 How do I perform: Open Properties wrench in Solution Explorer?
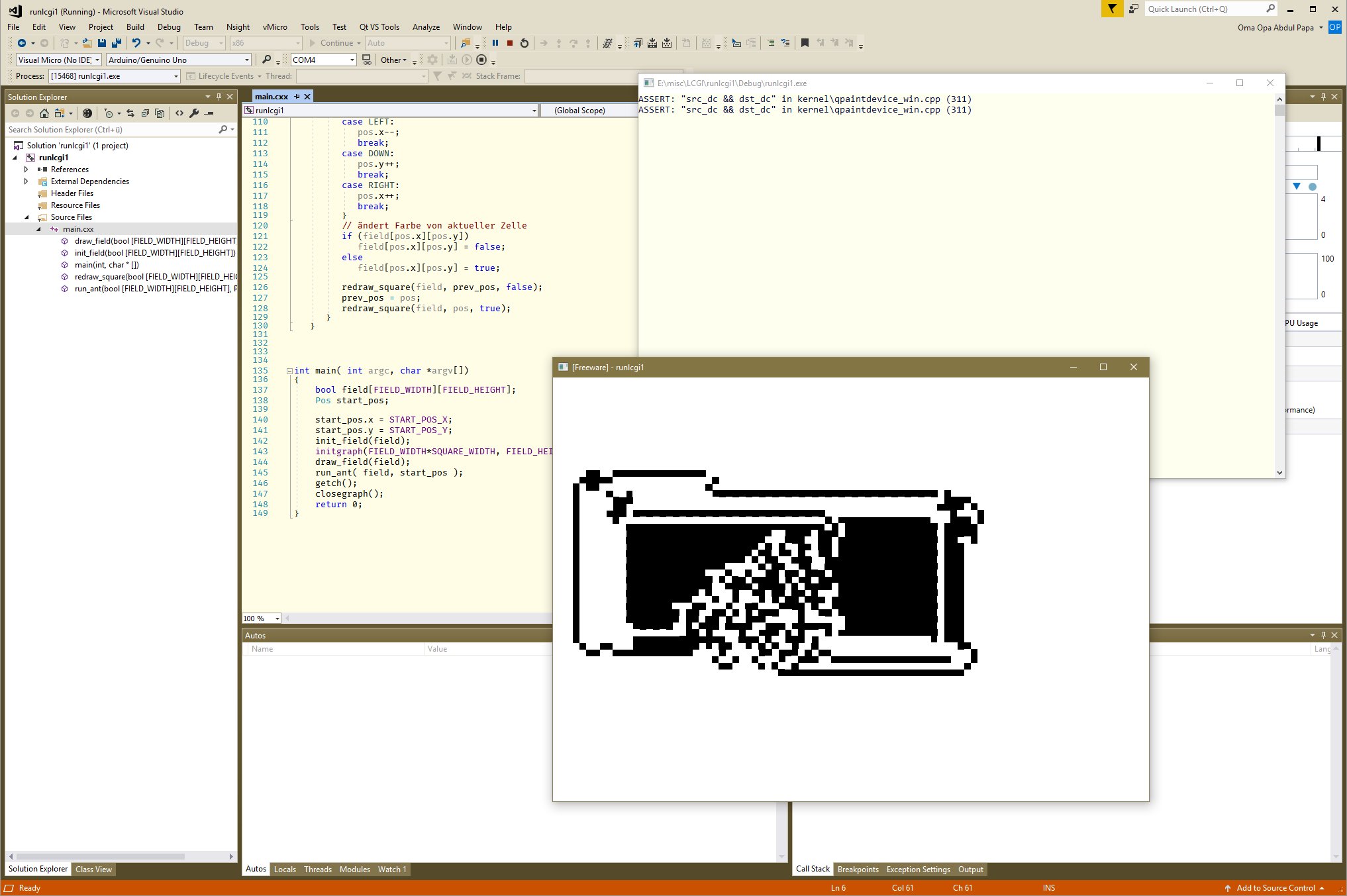(194, 113)
